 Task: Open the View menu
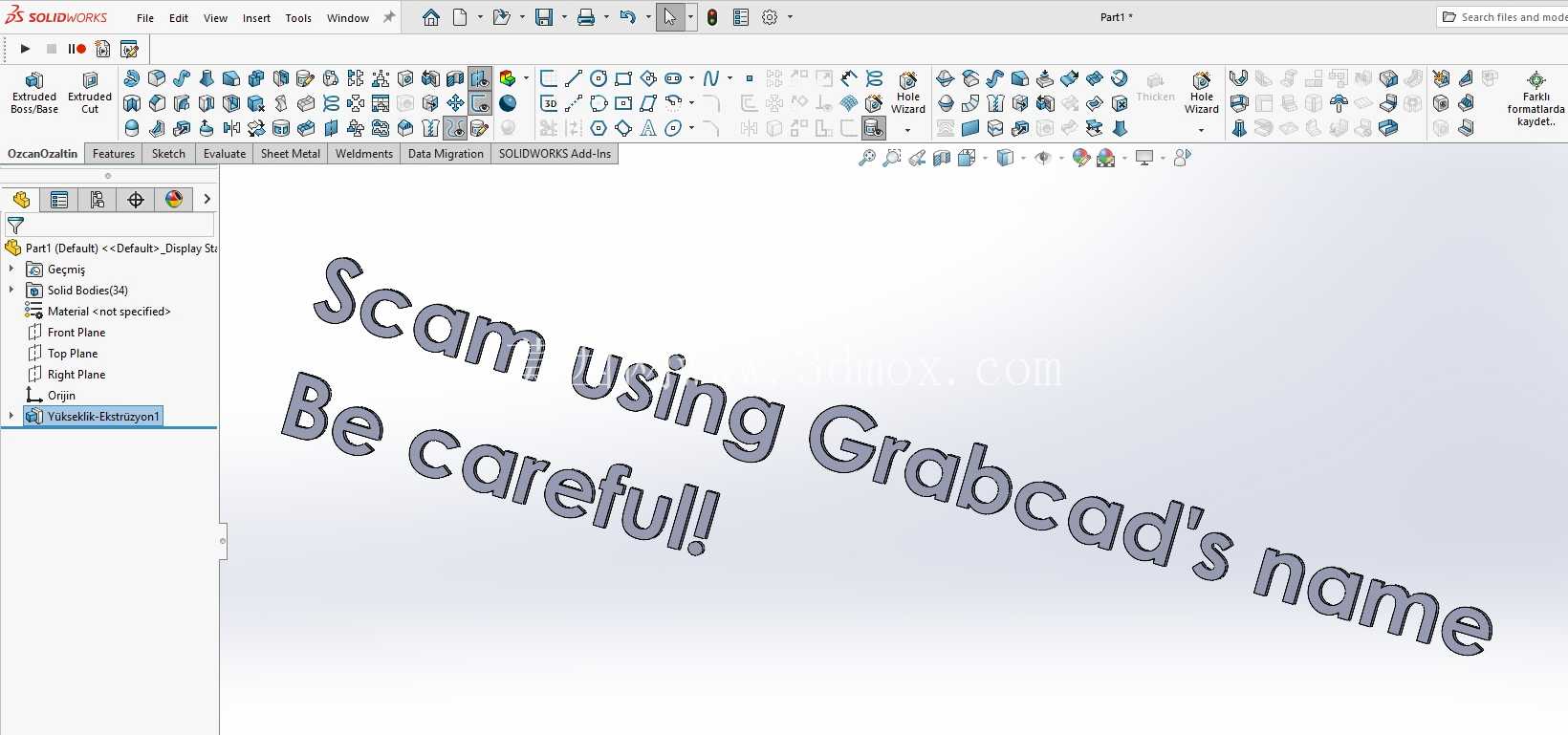click(x=215, y=18)
